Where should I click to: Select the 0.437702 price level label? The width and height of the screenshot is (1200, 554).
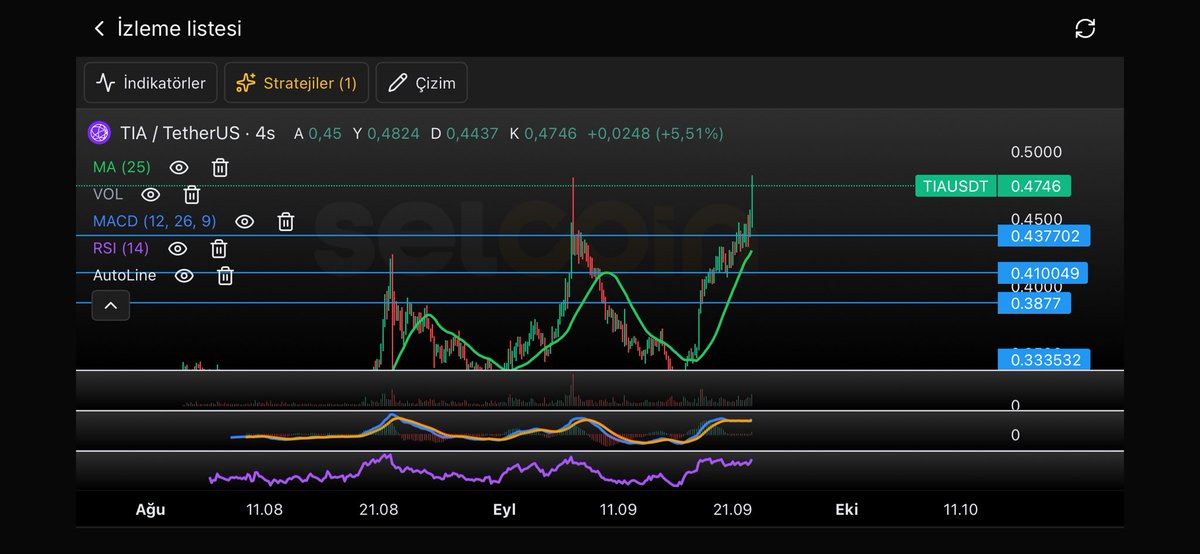(1044, 236)
